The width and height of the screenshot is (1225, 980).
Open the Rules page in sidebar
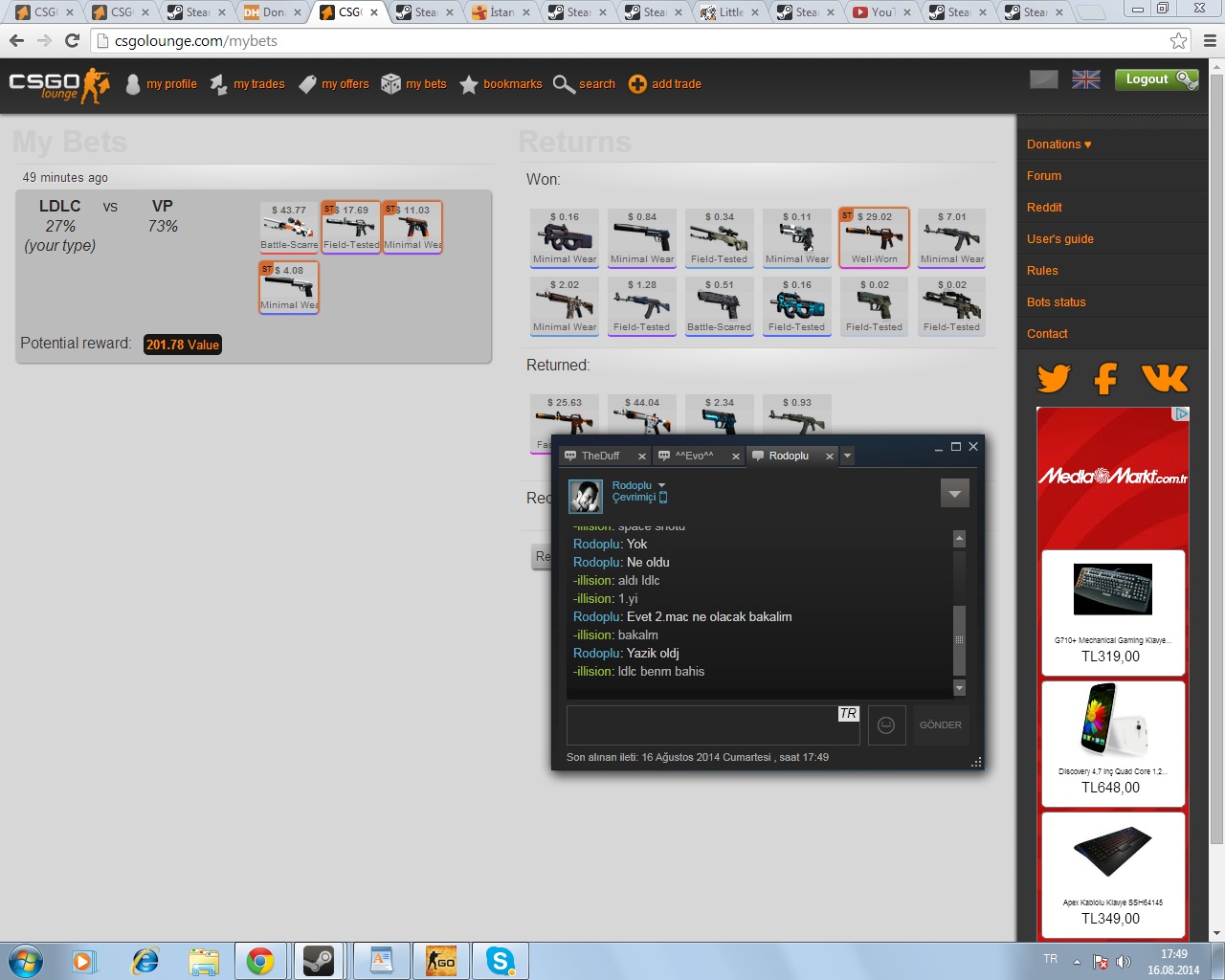[1042, 271]
